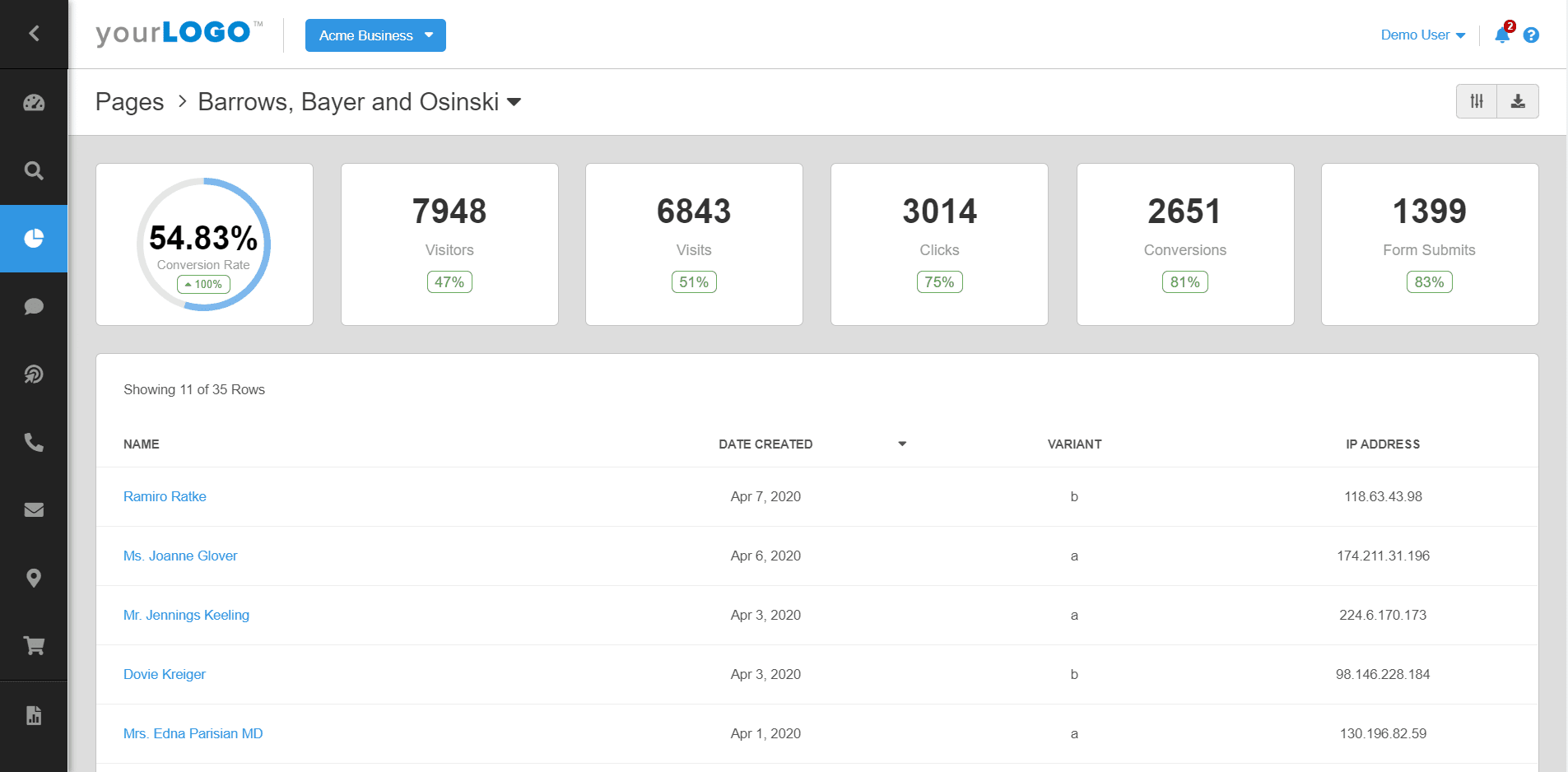Select the pie chart analytics sidebar icon
Screen dimensions: 1568x772
(x=34, y=239)
